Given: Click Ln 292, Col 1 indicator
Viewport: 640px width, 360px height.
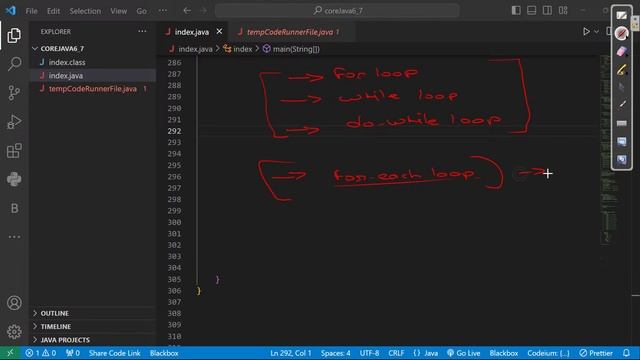Looking at the screenshot, I should 291,353.
